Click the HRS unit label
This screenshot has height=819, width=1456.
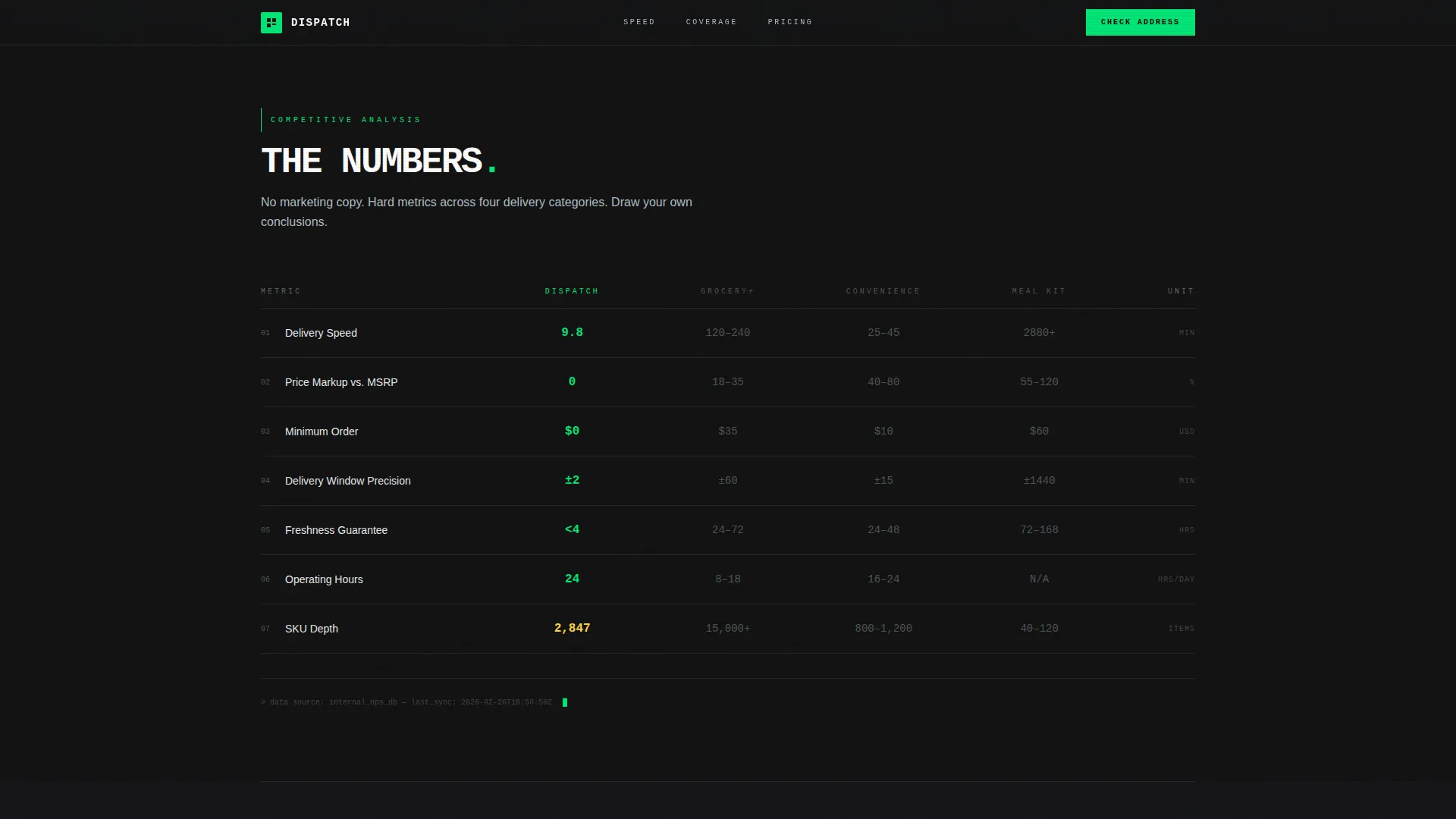point(1187,530)
